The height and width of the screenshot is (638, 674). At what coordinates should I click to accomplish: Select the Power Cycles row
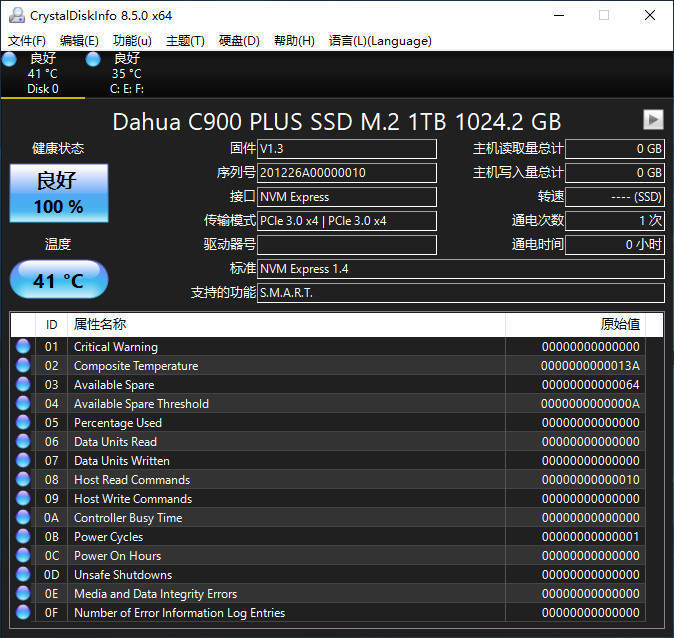tap(328, 536)
